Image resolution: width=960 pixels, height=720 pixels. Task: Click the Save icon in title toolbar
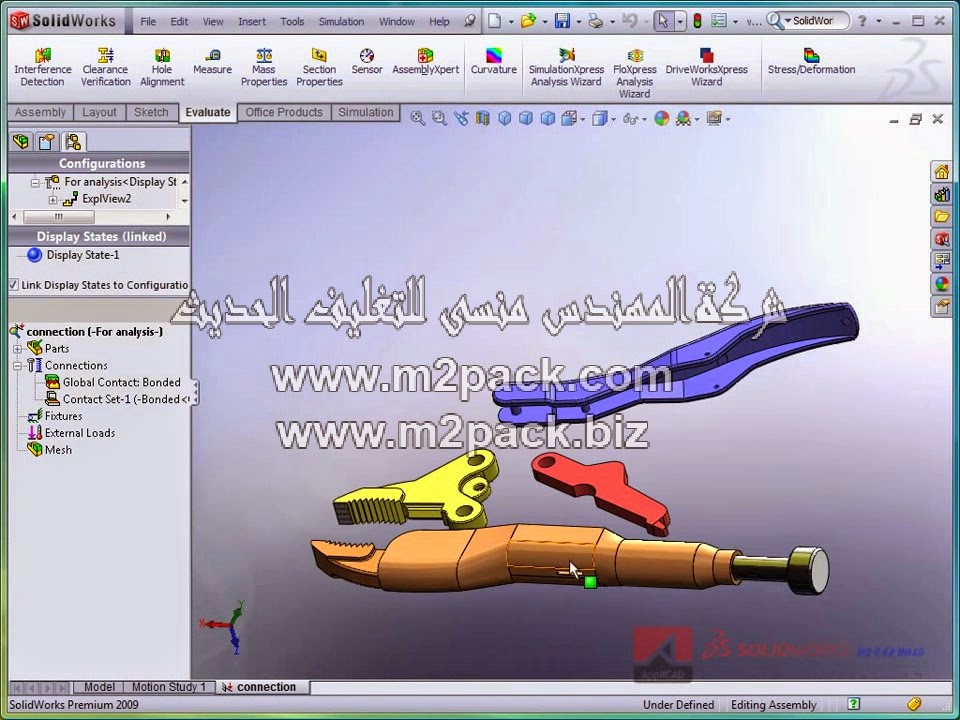(x=562, y=21)
